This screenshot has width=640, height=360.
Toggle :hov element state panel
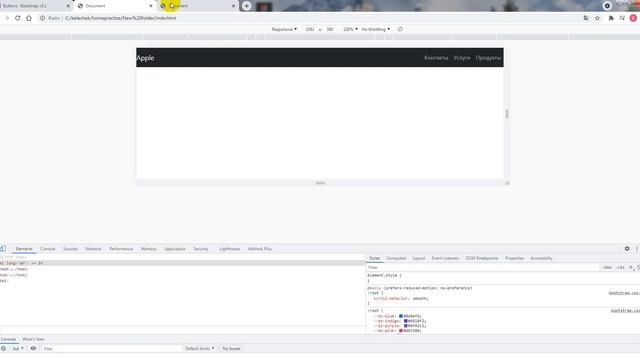pos(607,267)
